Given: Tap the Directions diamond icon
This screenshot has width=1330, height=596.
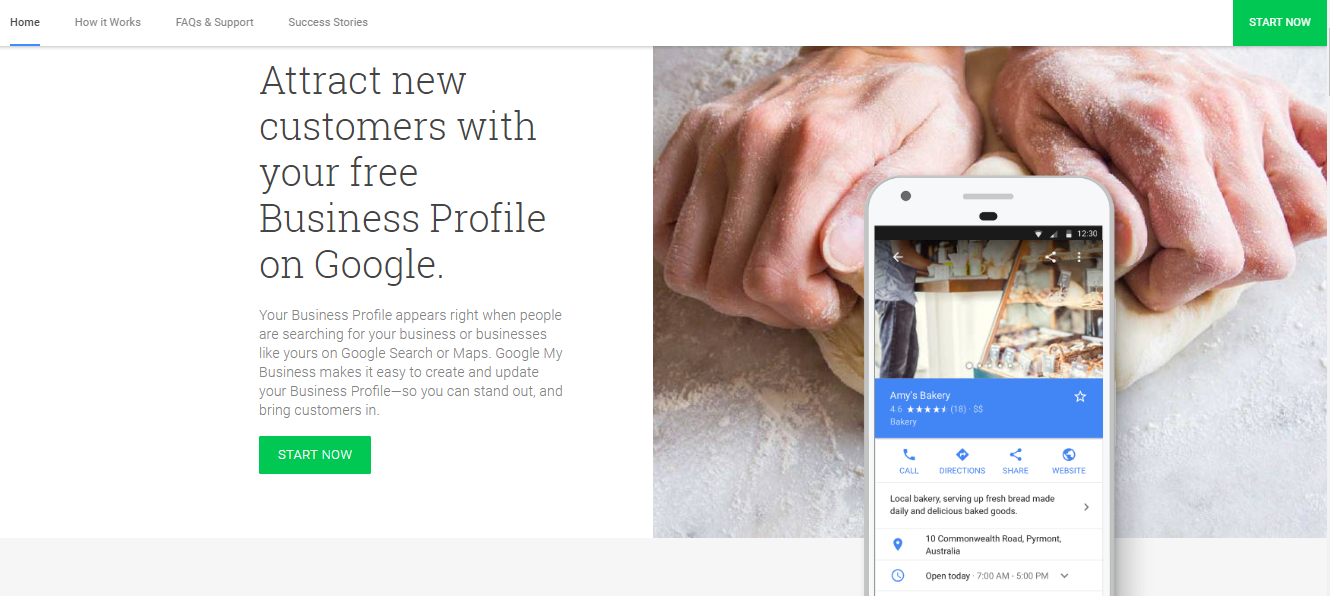Looking at the screenshot, I should tap(962, 455).
